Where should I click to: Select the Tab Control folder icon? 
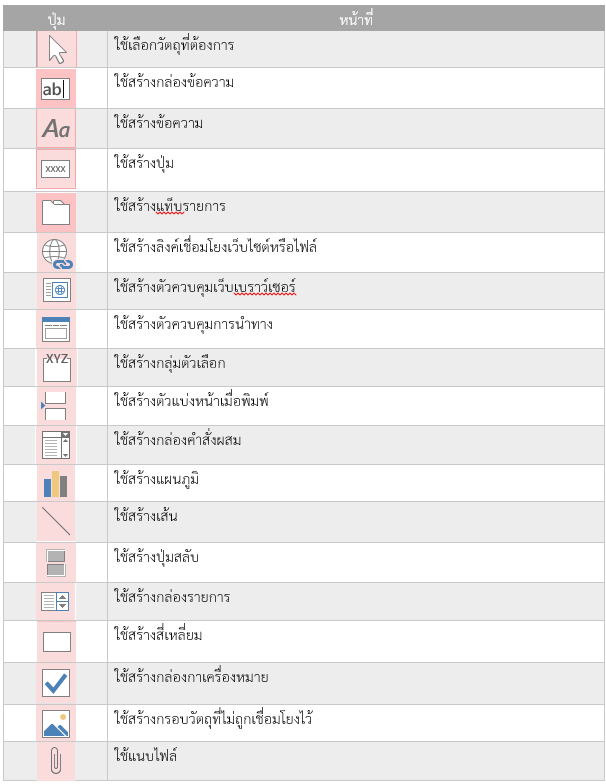(x=56, y=211)
